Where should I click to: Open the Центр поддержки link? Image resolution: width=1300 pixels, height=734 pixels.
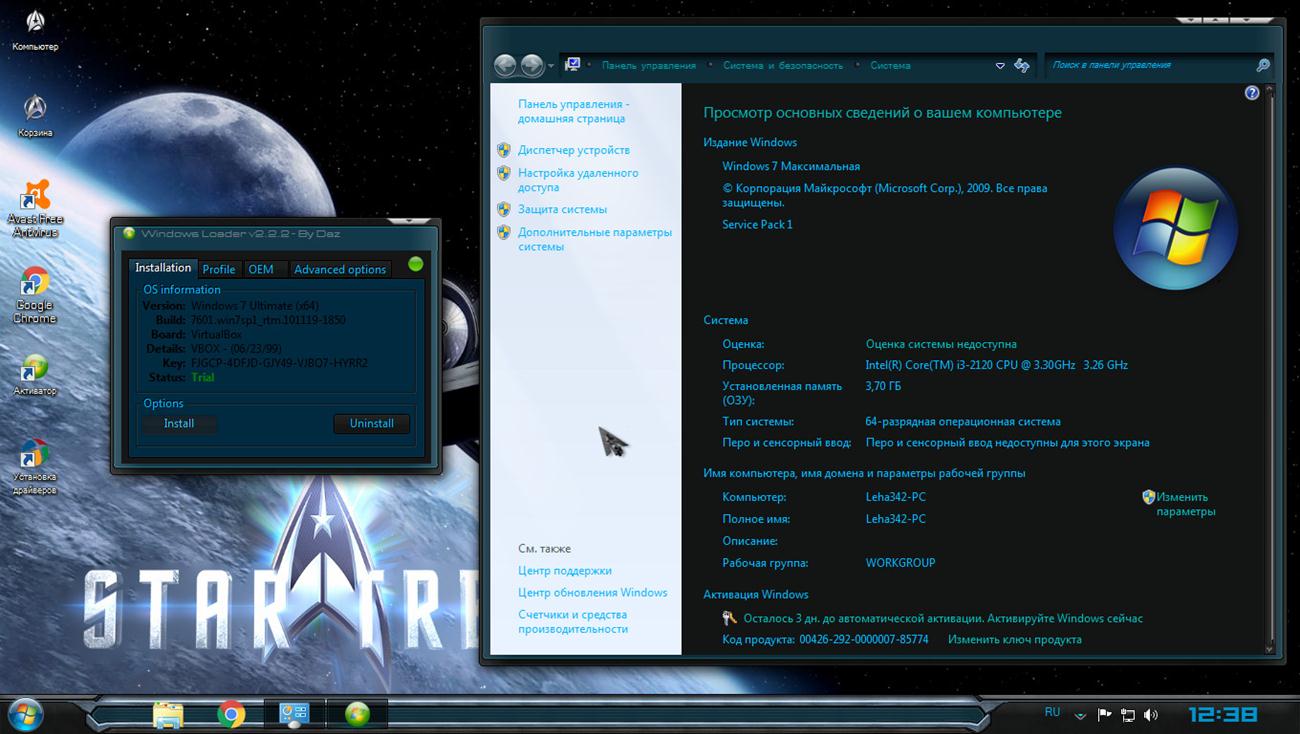(x=565, y=570)
